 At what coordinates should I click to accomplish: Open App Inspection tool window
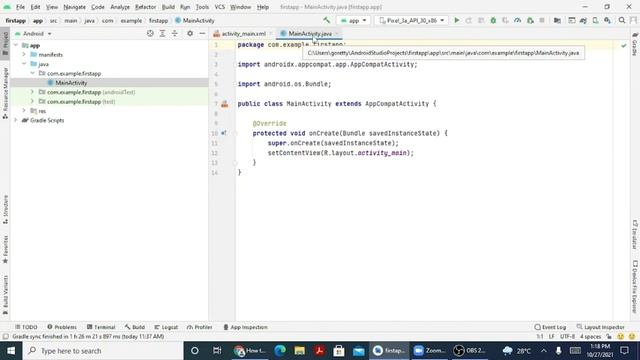(245, 327)
